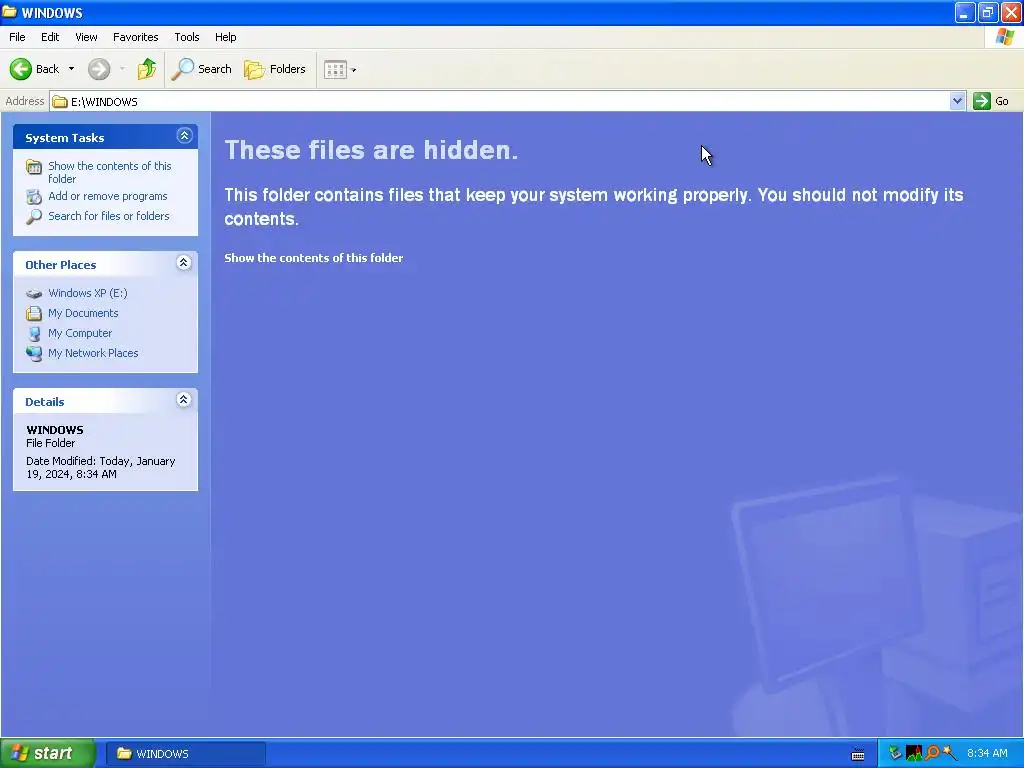The image size is (1024, 768).
Task: Open My Network Places
Action: coord(93,353)
